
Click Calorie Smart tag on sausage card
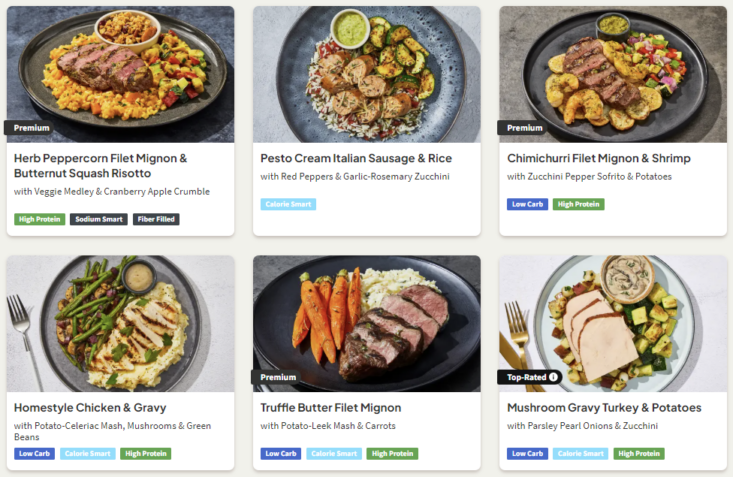click(288, 204)
